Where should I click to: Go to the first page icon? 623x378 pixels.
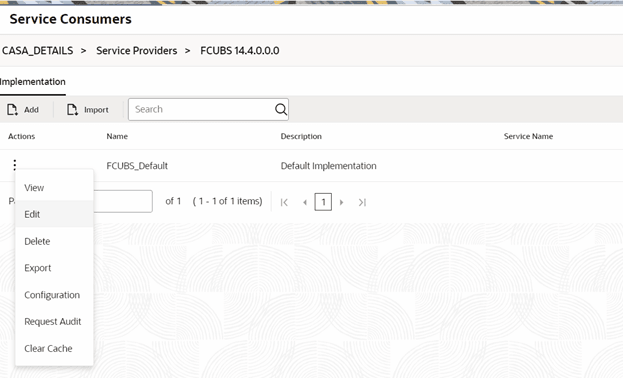point(284,202)
